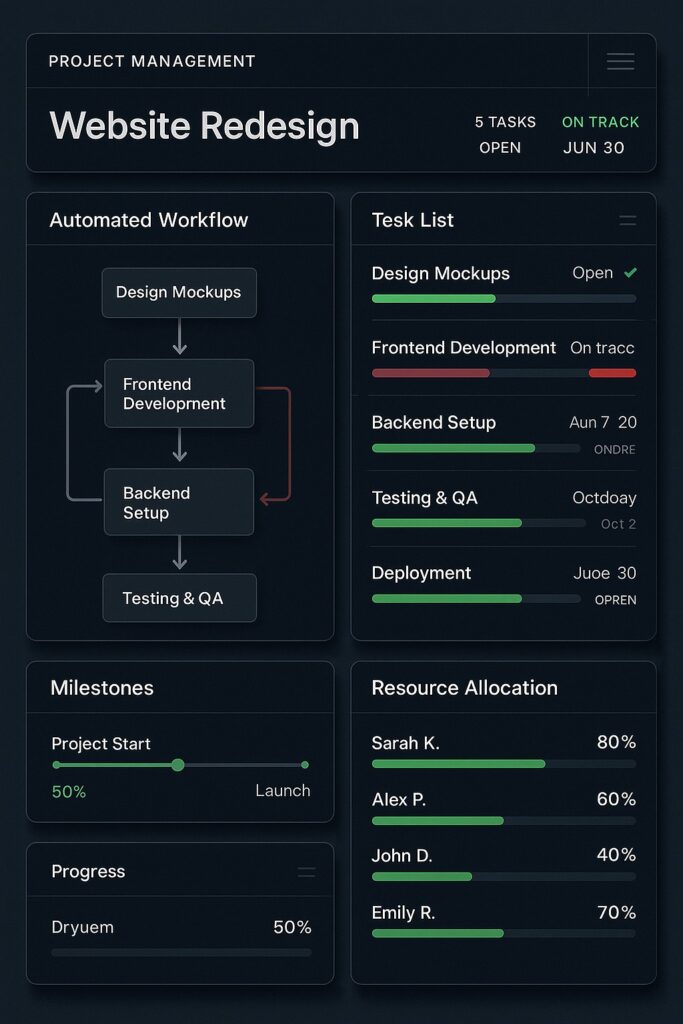This screenshot has width=683, height=1024.
Task: Click the Launch endpoint milestone dot
Action: [x=305, y=765]
